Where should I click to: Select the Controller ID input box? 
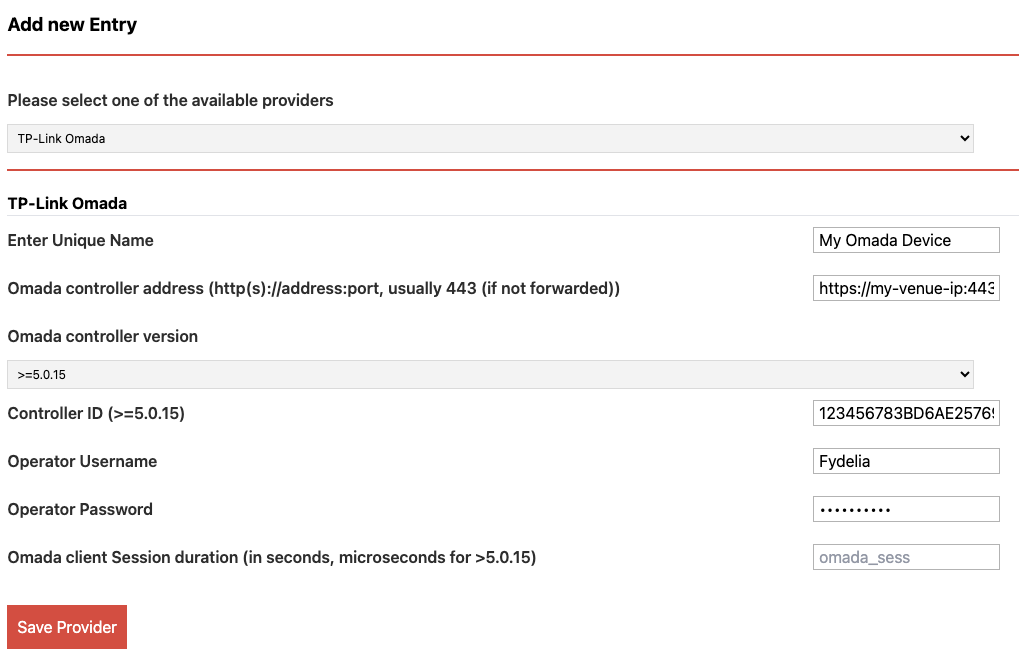point(906,413)
